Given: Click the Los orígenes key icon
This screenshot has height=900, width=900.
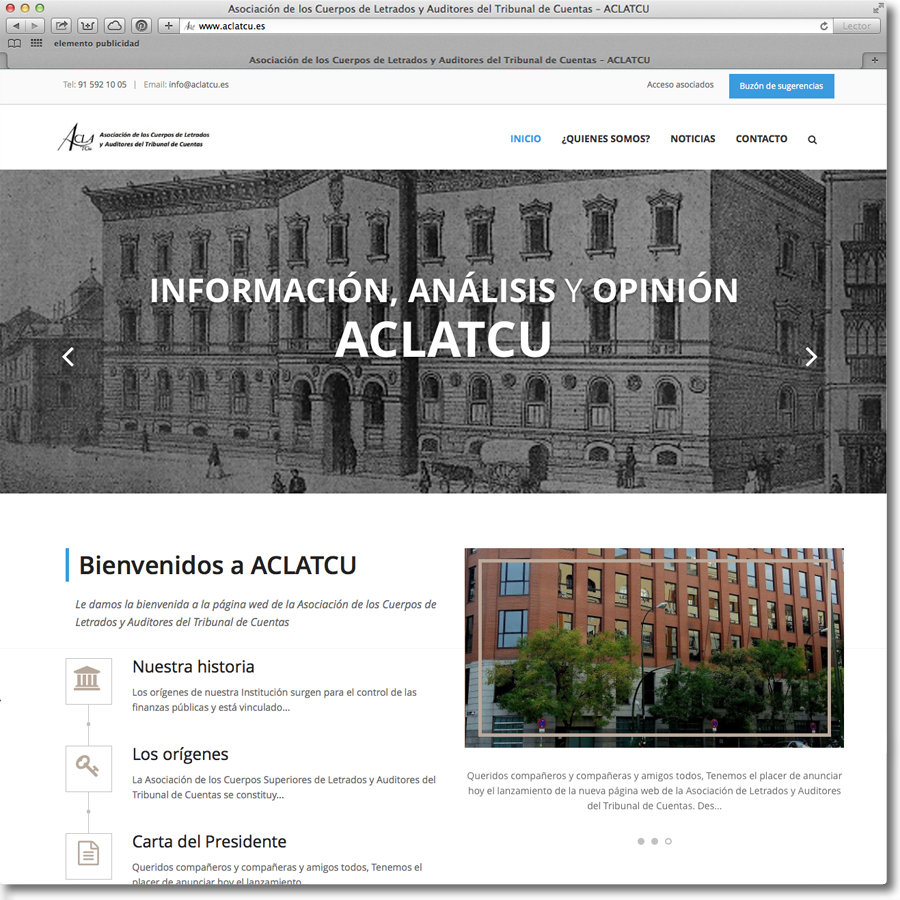Looking at the screenshot, I should tap(88, 768).
